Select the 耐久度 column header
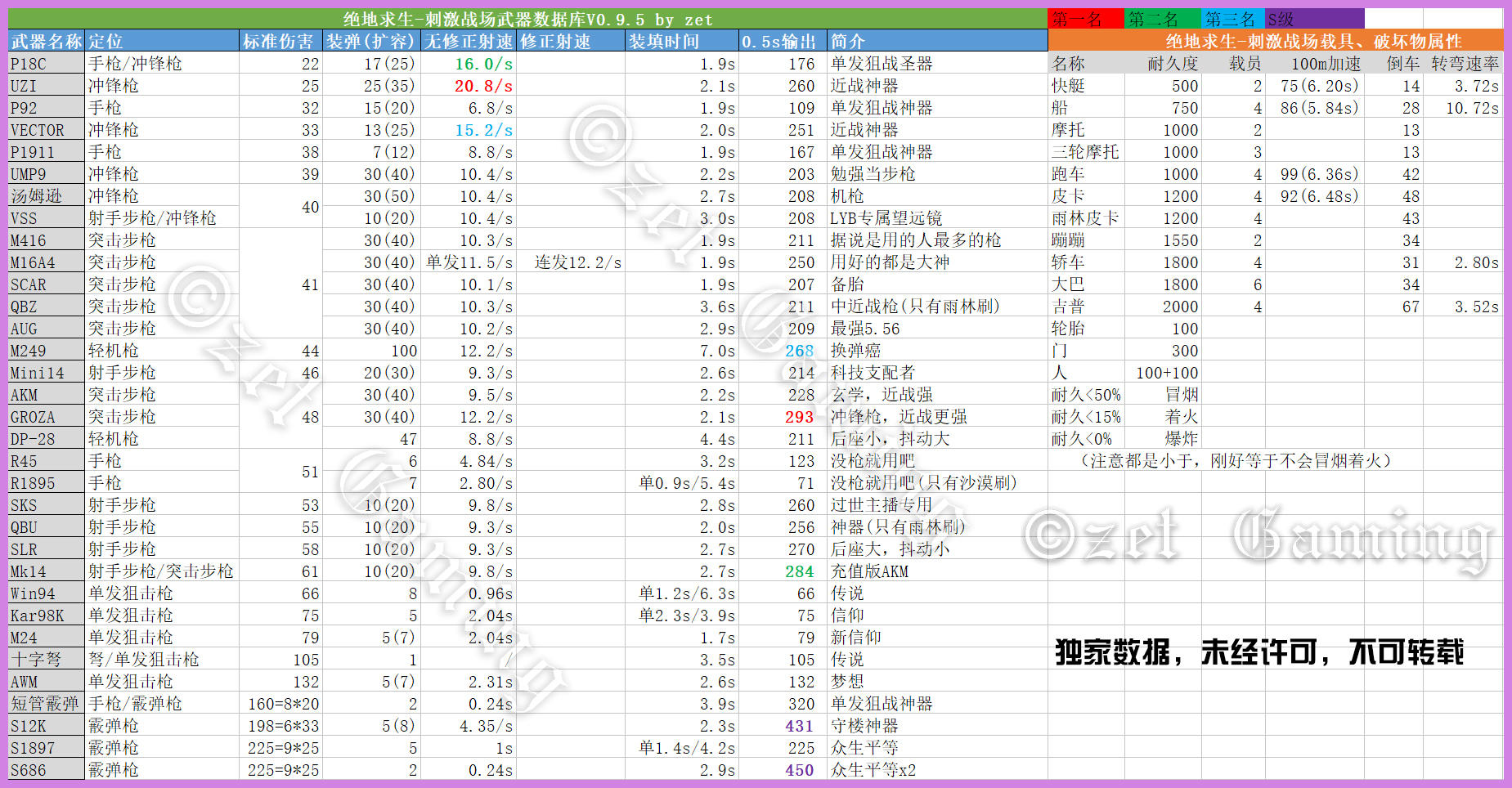This screenshot has height=788, width=1512. pos(1162,64)
